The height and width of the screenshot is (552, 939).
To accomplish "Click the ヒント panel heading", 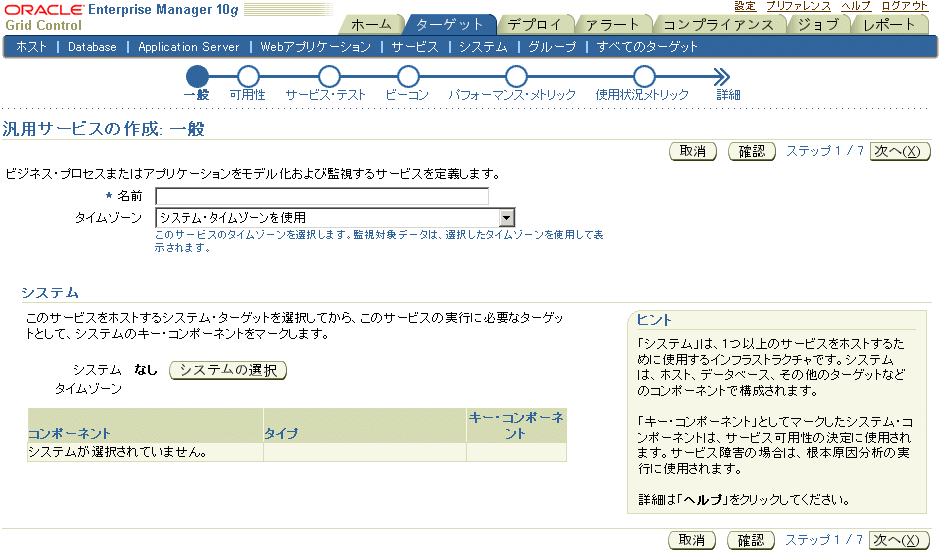I will [654, 320].
